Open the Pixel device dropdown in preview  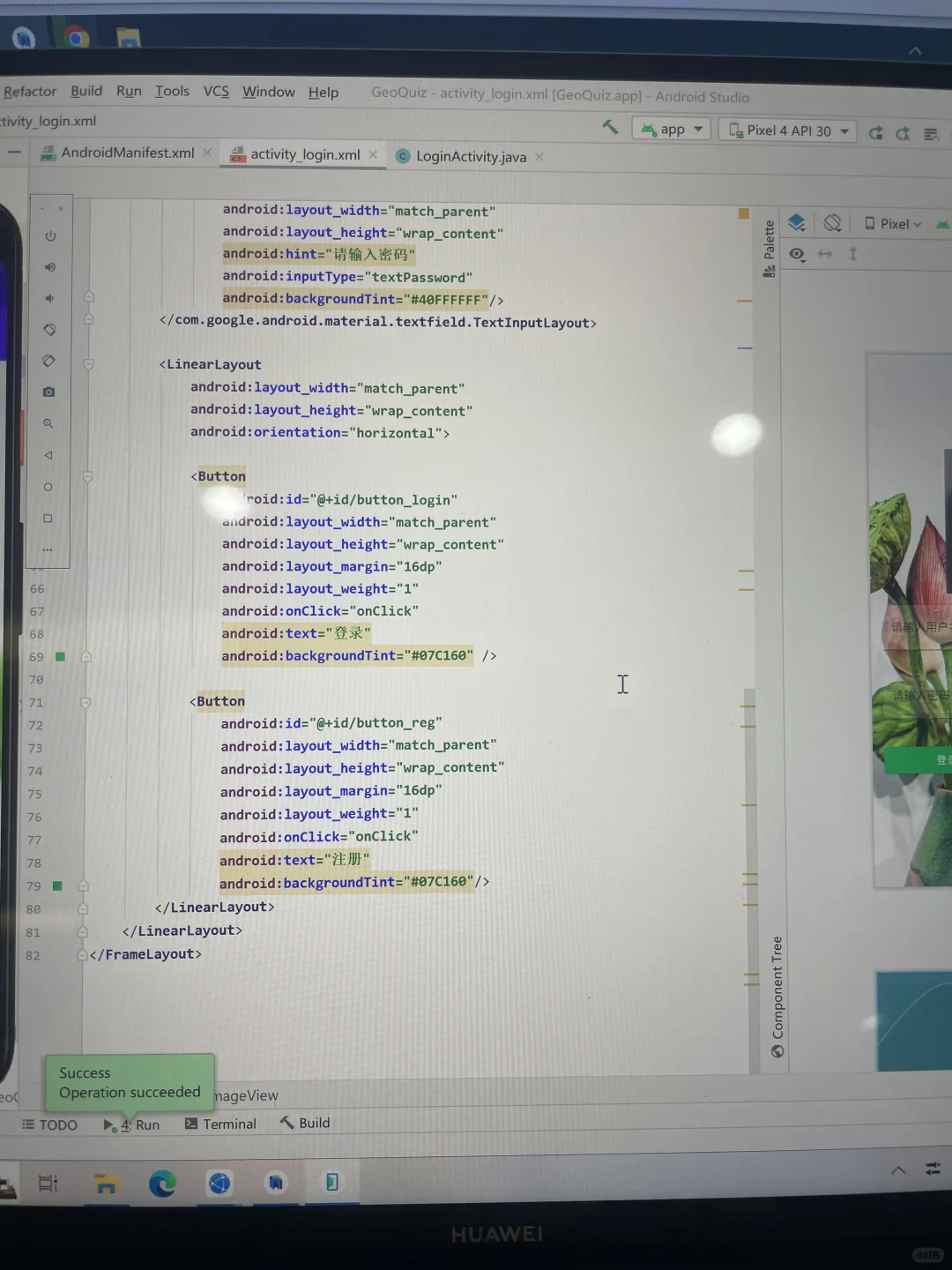tap(893, 224)
